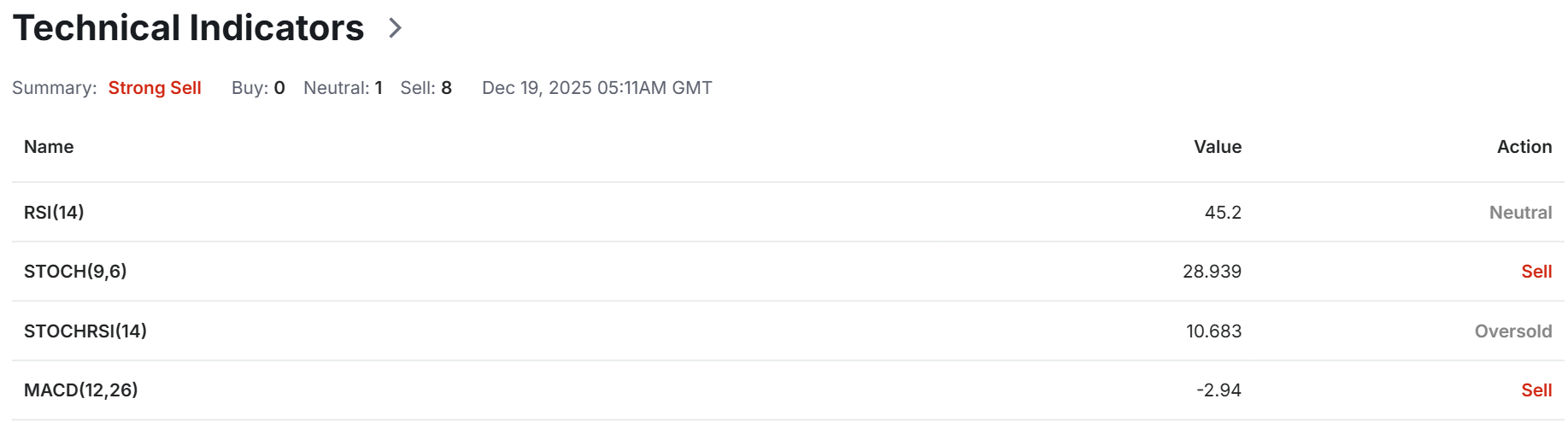Select the STOCHRSI(14) indicator name
The height and width of the screenshot is (422, 1568).
point(85,331)
